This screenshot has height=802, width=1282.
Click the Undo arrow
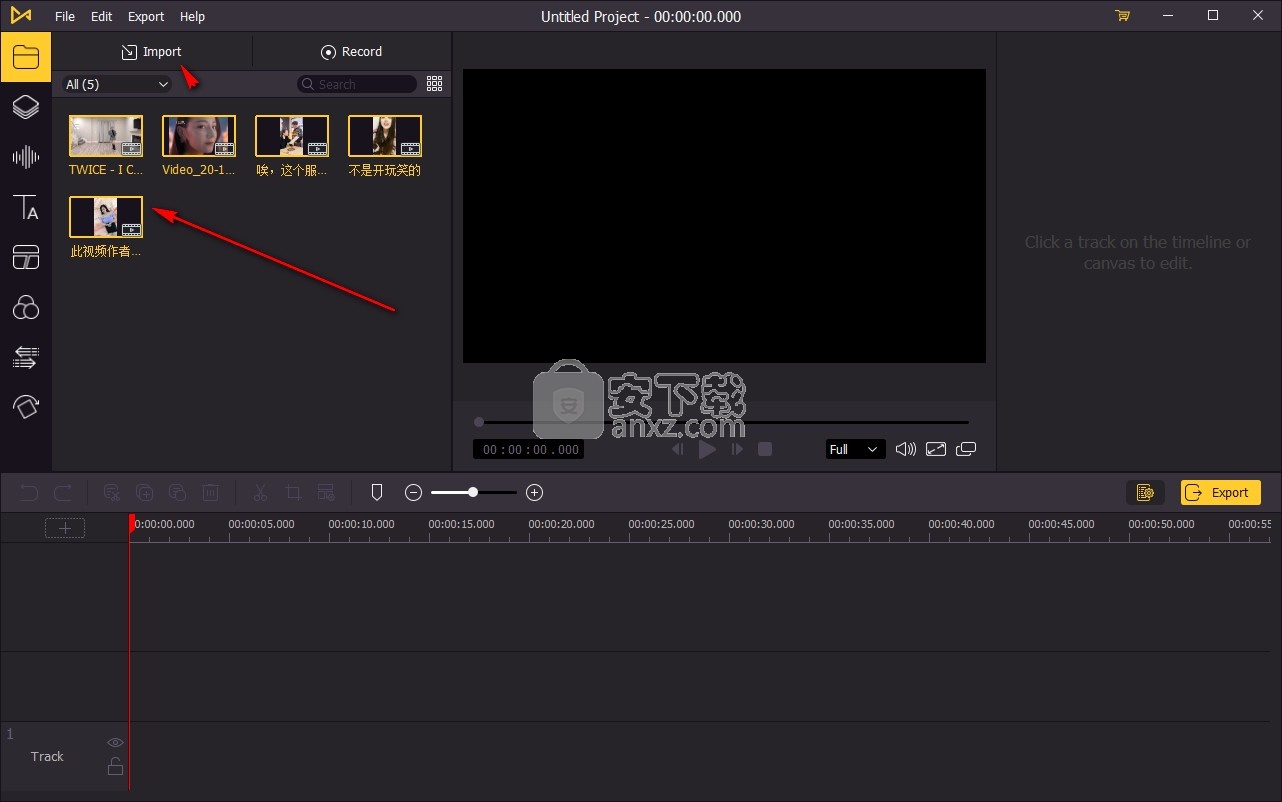pyautogui.click(x=29, y=492)
